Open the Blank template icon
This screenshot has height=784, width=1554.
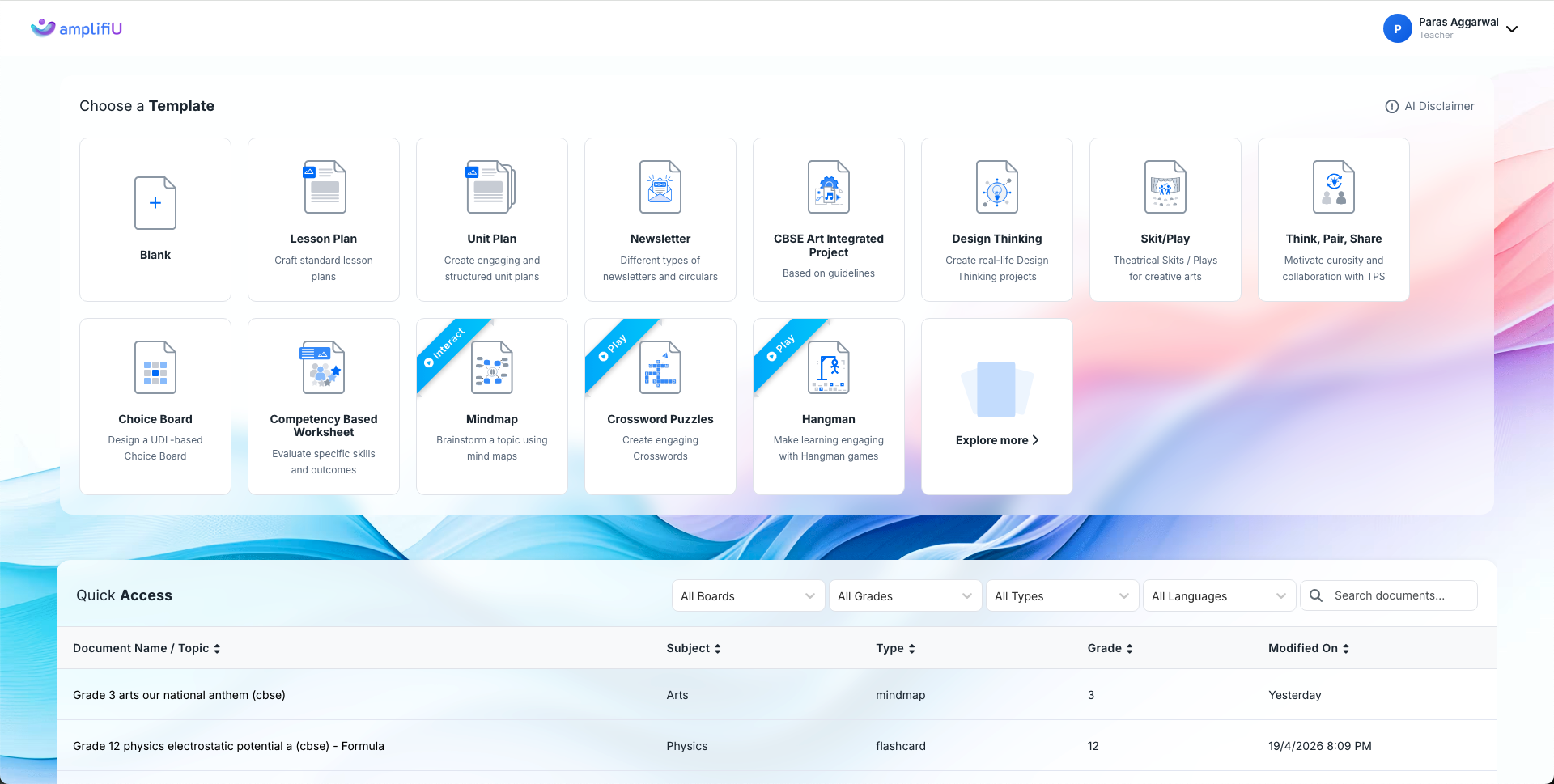pyautogui.click(x=155, y=203)
